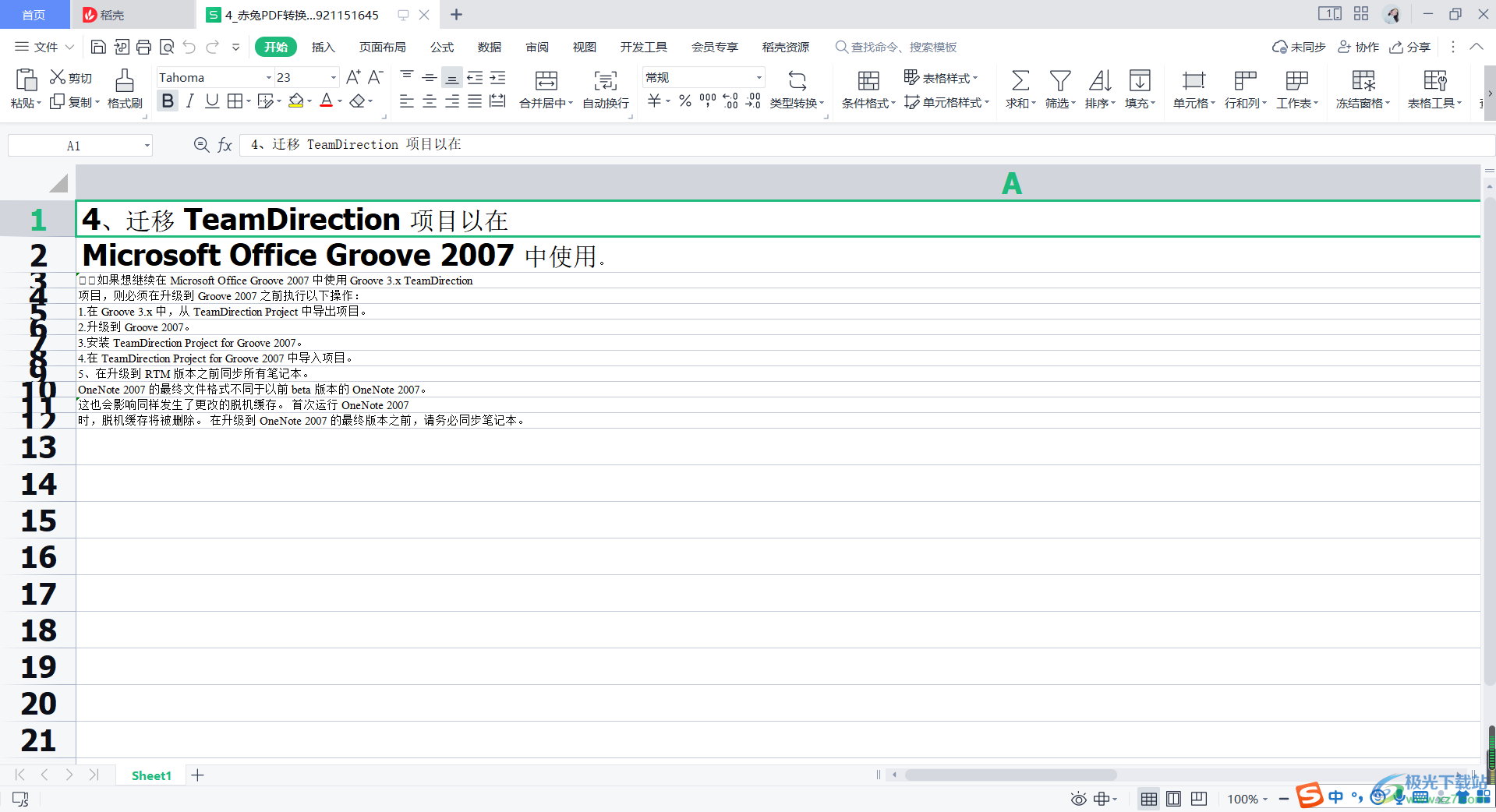The width and height of the screenshot is (1496, 812).
Task: Apply fill color bucket
Action: coord(296,101)
